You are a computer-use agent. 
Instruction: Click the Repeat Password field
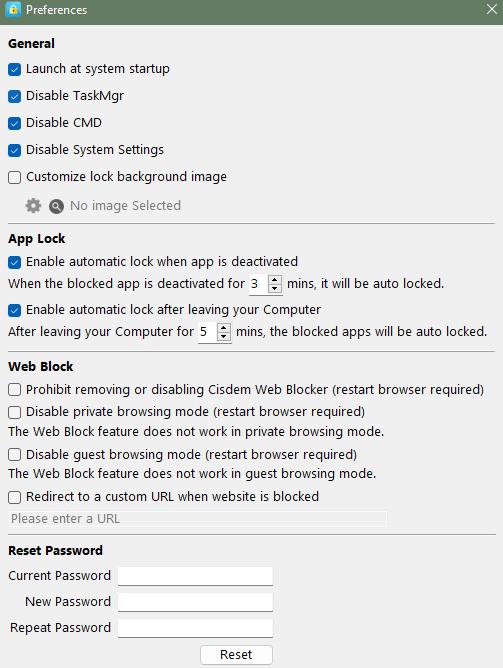pos(195,628)
